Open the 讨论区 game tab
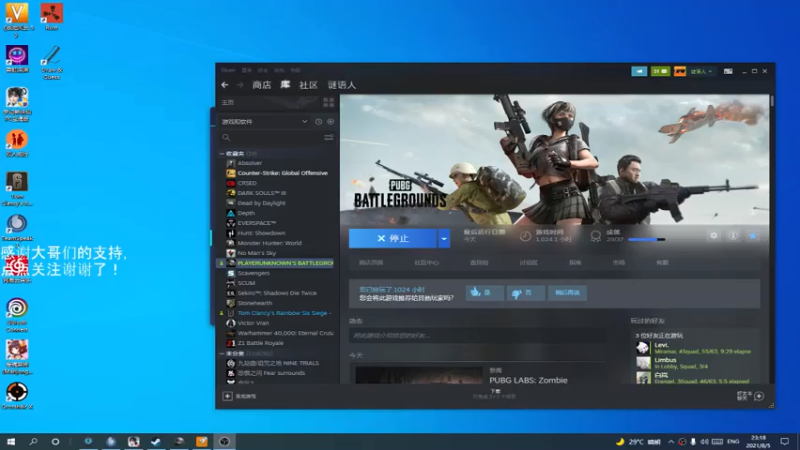Image resolution: width=800 pixels, height=450 pixels. point(528,262)
